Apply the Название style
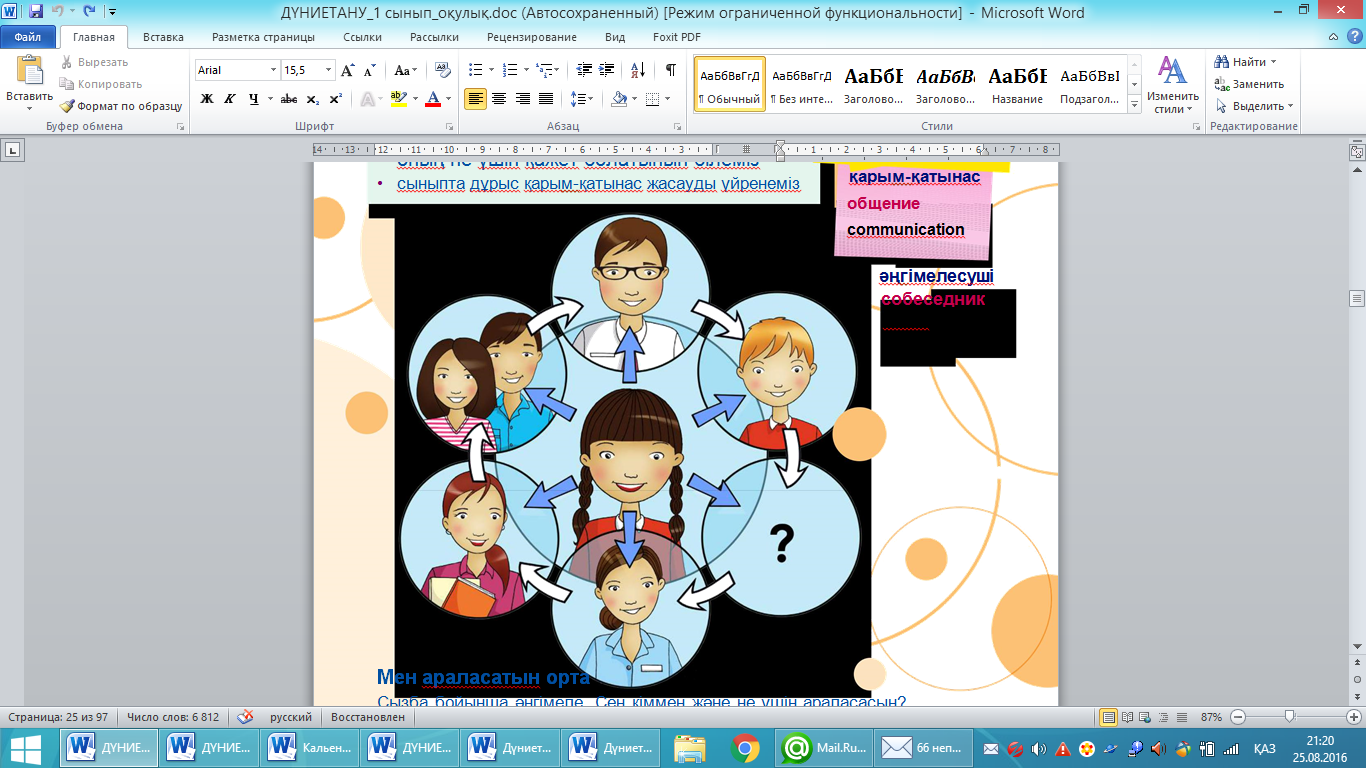 coord(1018,84)
